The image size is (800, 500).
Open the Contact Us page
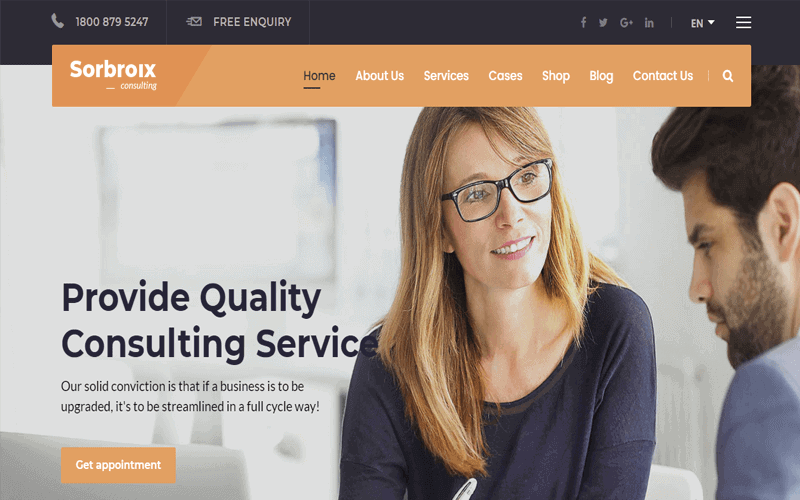pos(663,76)
